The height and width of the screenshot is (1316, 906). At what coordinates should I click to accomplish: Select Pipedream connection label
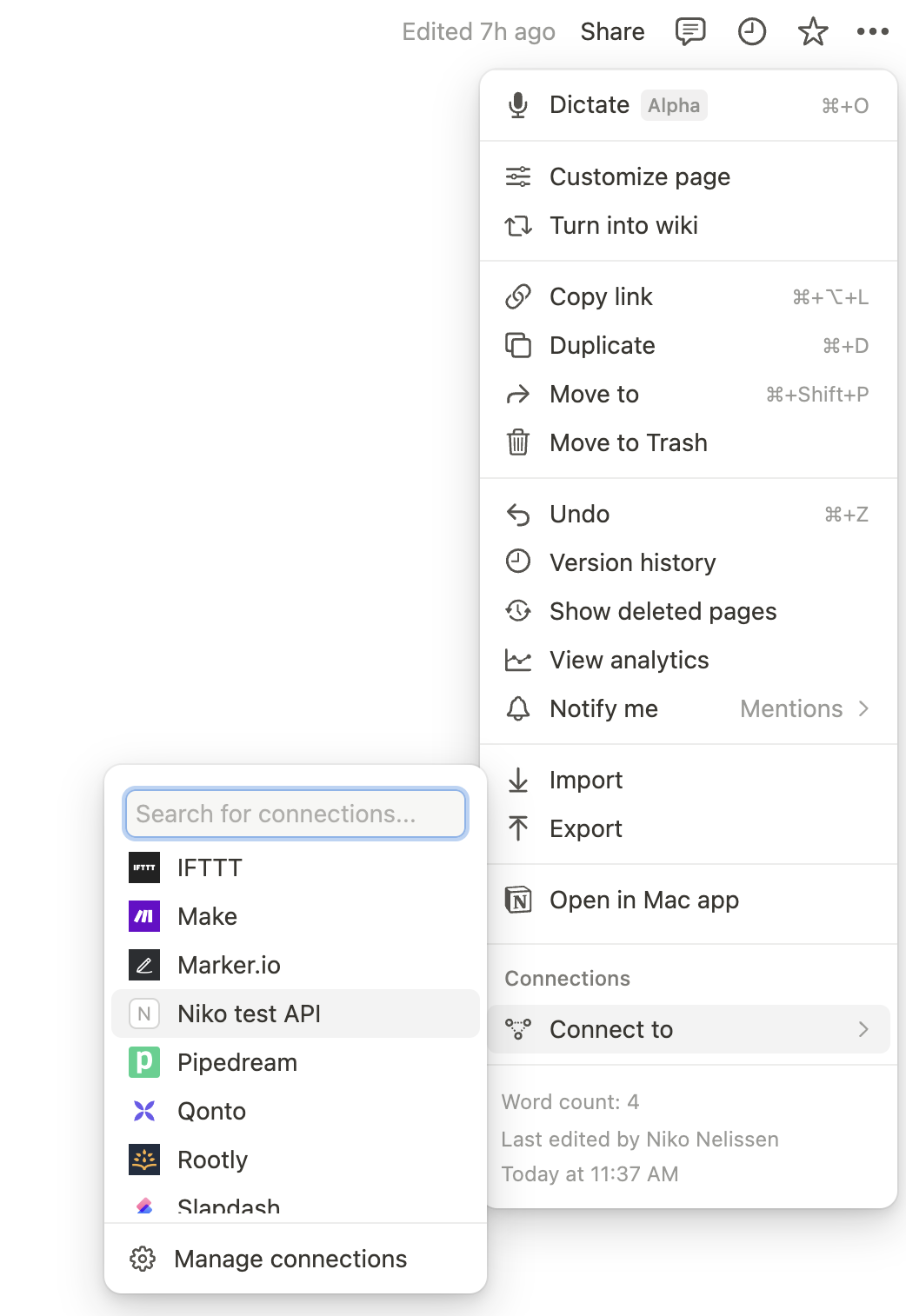click(x=237, y=1062)
